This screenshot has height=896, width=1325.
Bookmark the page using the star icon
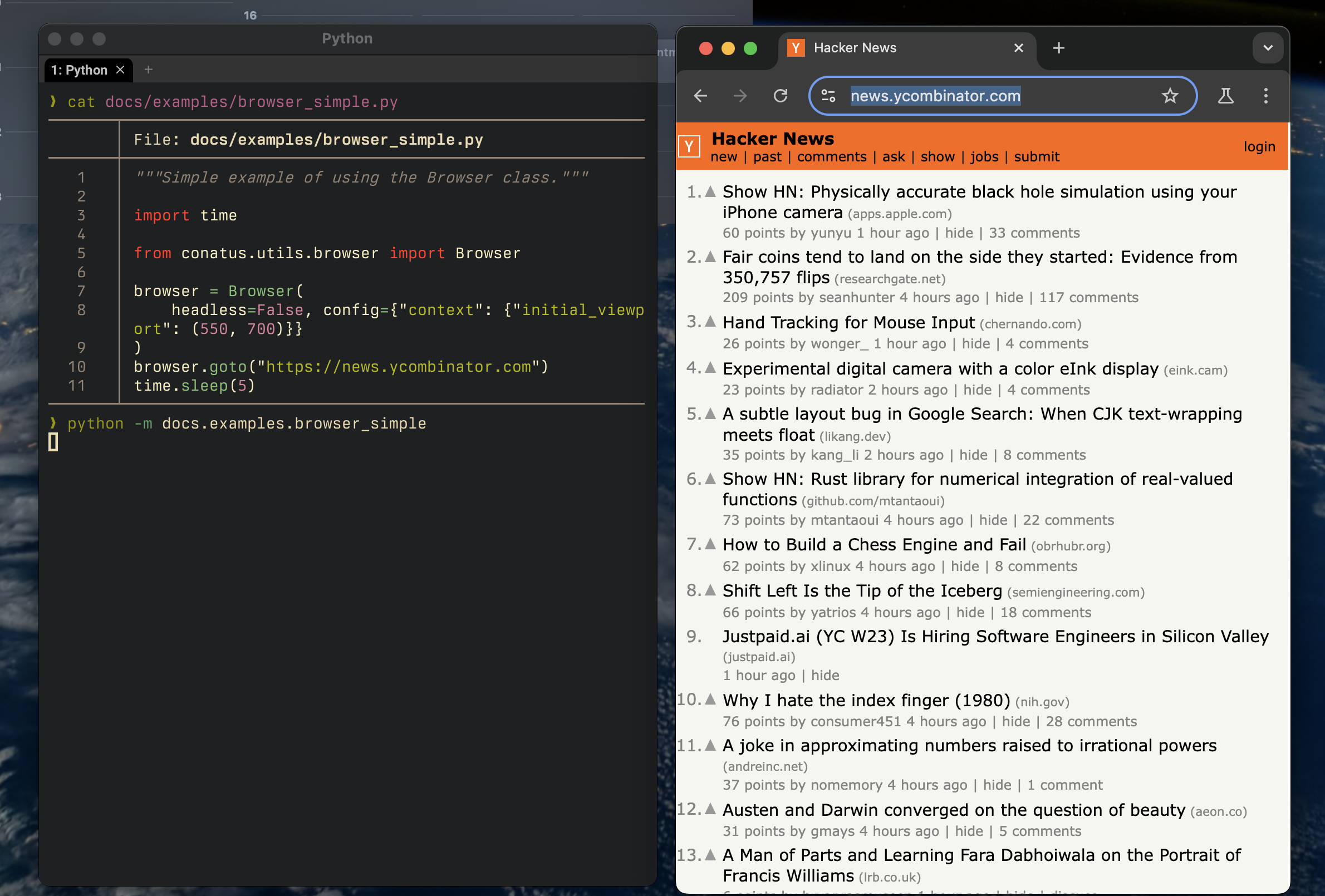pyautogui.click(x=1170, y=96)
